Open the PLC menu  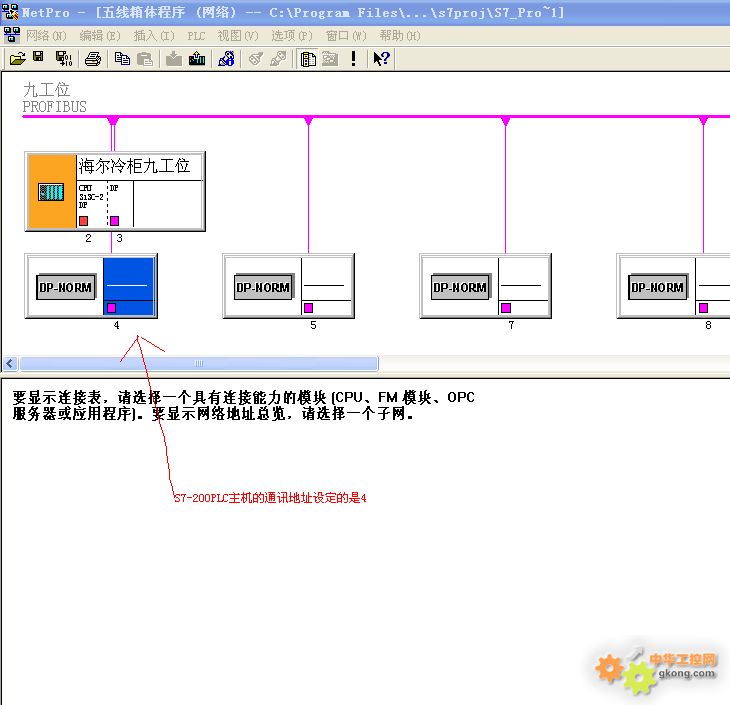196,36
